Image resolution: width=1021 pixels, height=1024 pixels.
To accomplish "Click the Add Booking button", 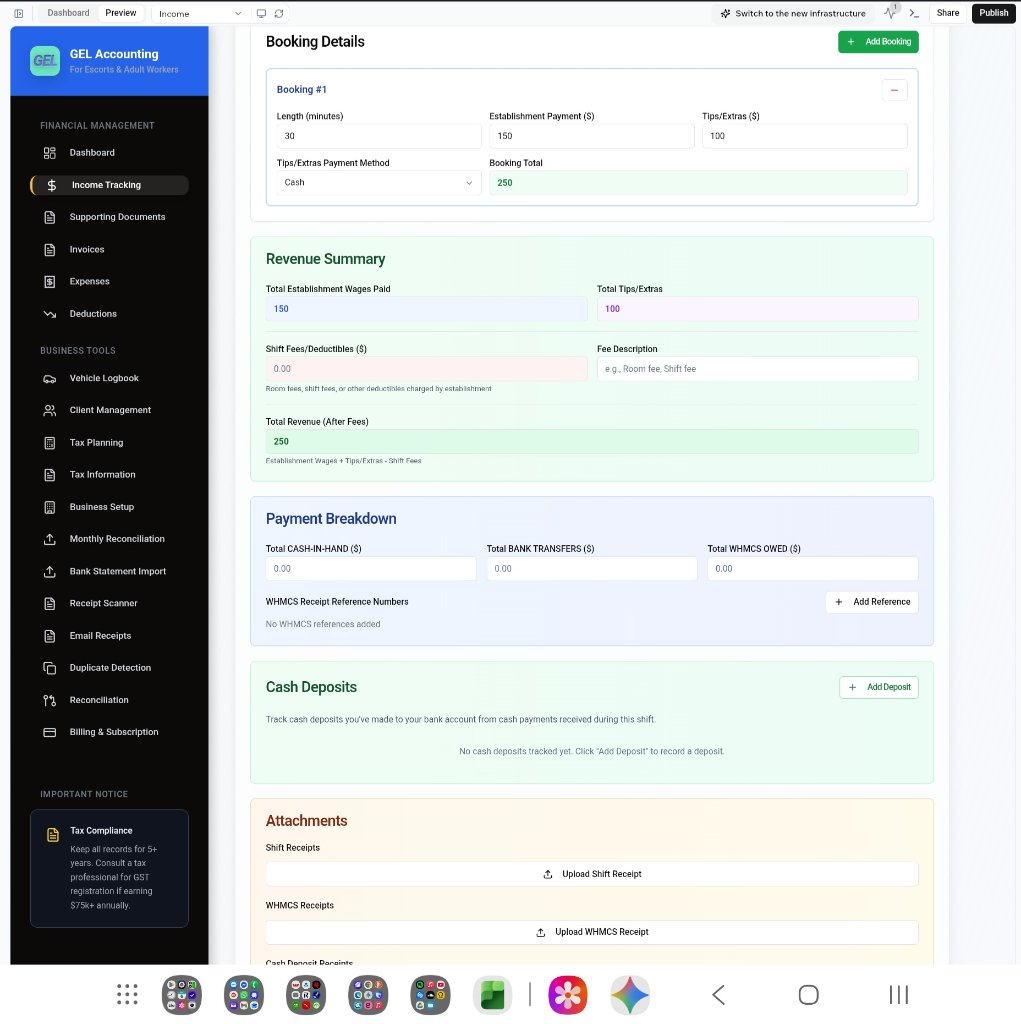I will (878, 42).
